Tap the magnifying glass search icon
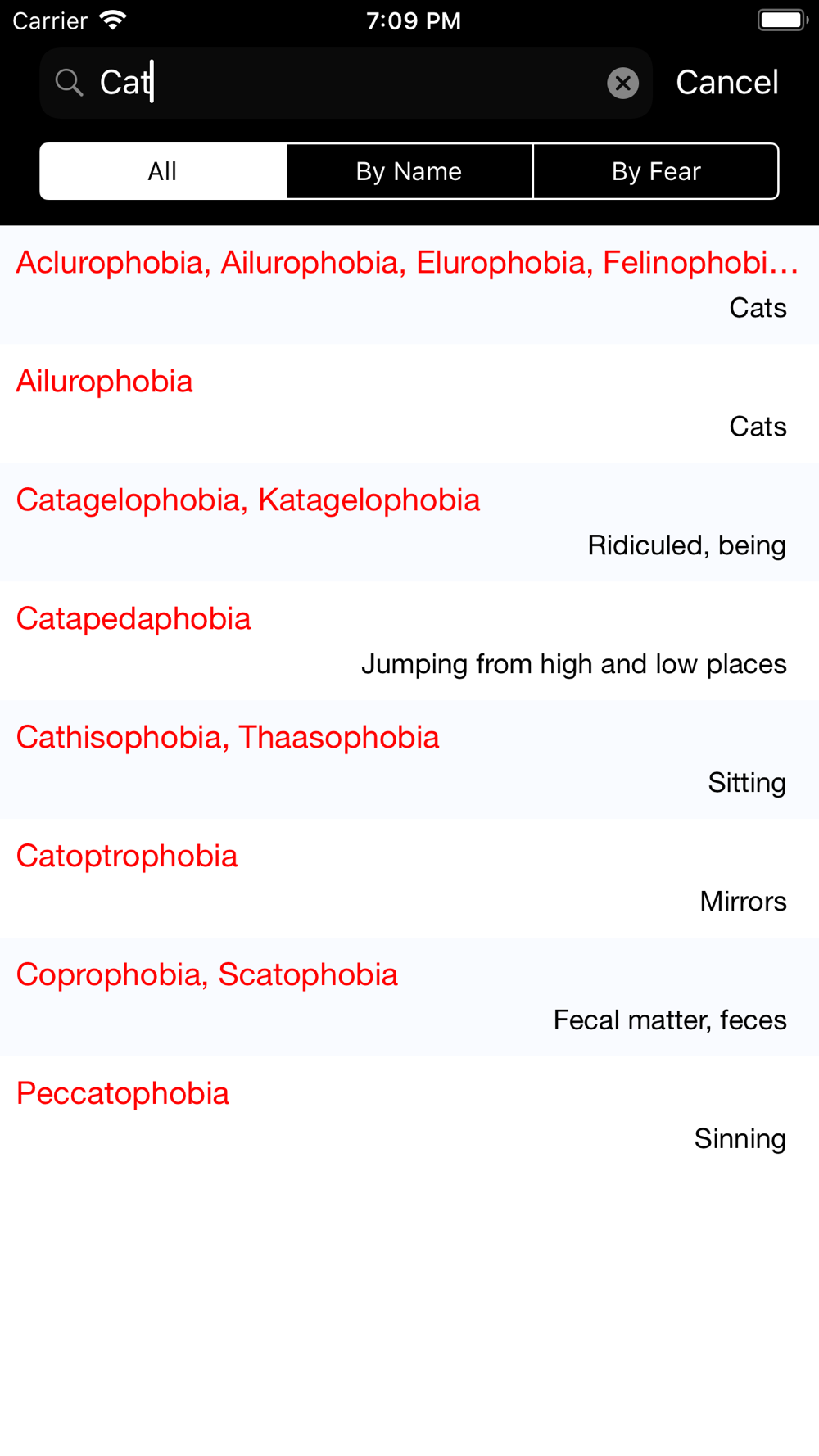The height and width of the screenshot is (1456, 819). pos(69,83)
